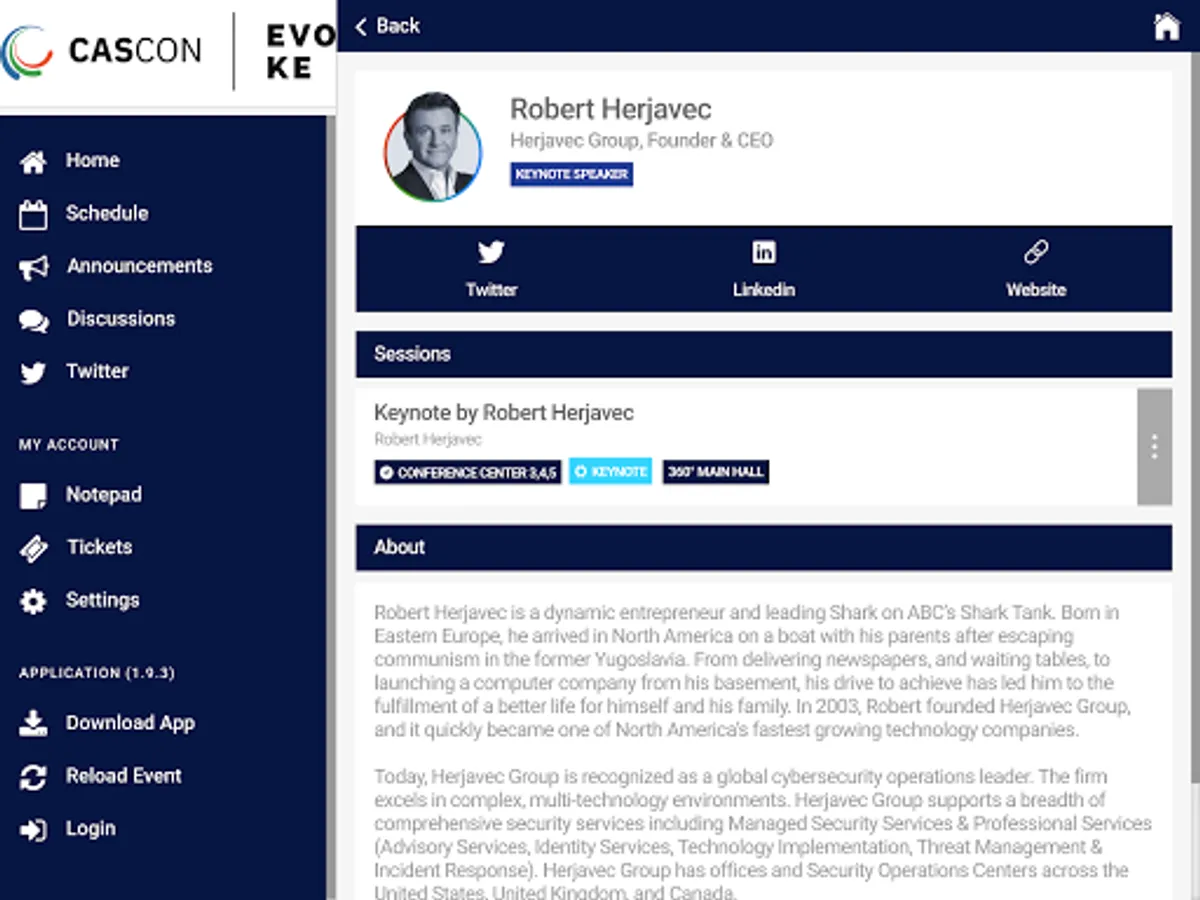Image resolution: width=1200 pixels, height=900 pixels.
Task: Click Herjavec Group, Founder & CEO subtitle
Action: click(641, 141)
